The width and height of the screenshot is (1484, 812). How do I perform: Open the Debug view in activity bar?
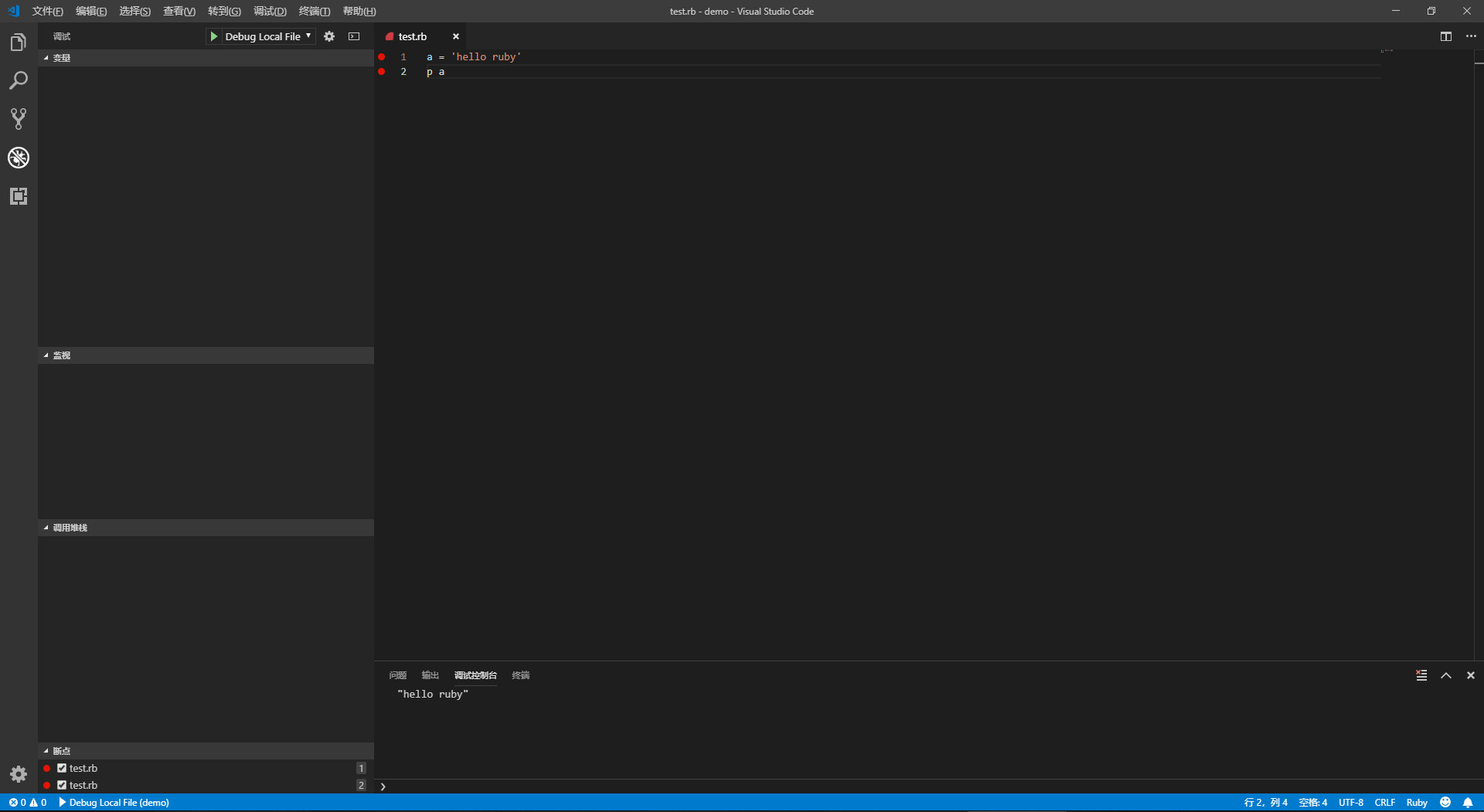(x=19, y=158)
